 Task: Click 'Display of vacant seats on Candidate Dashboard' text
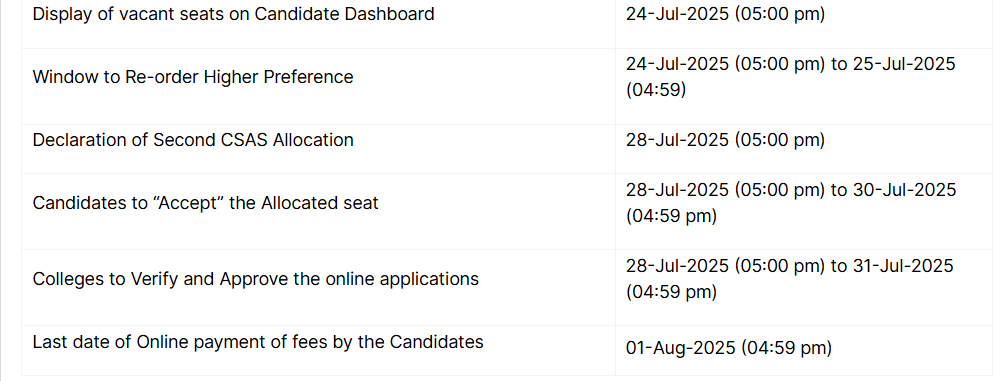(233, 13)
